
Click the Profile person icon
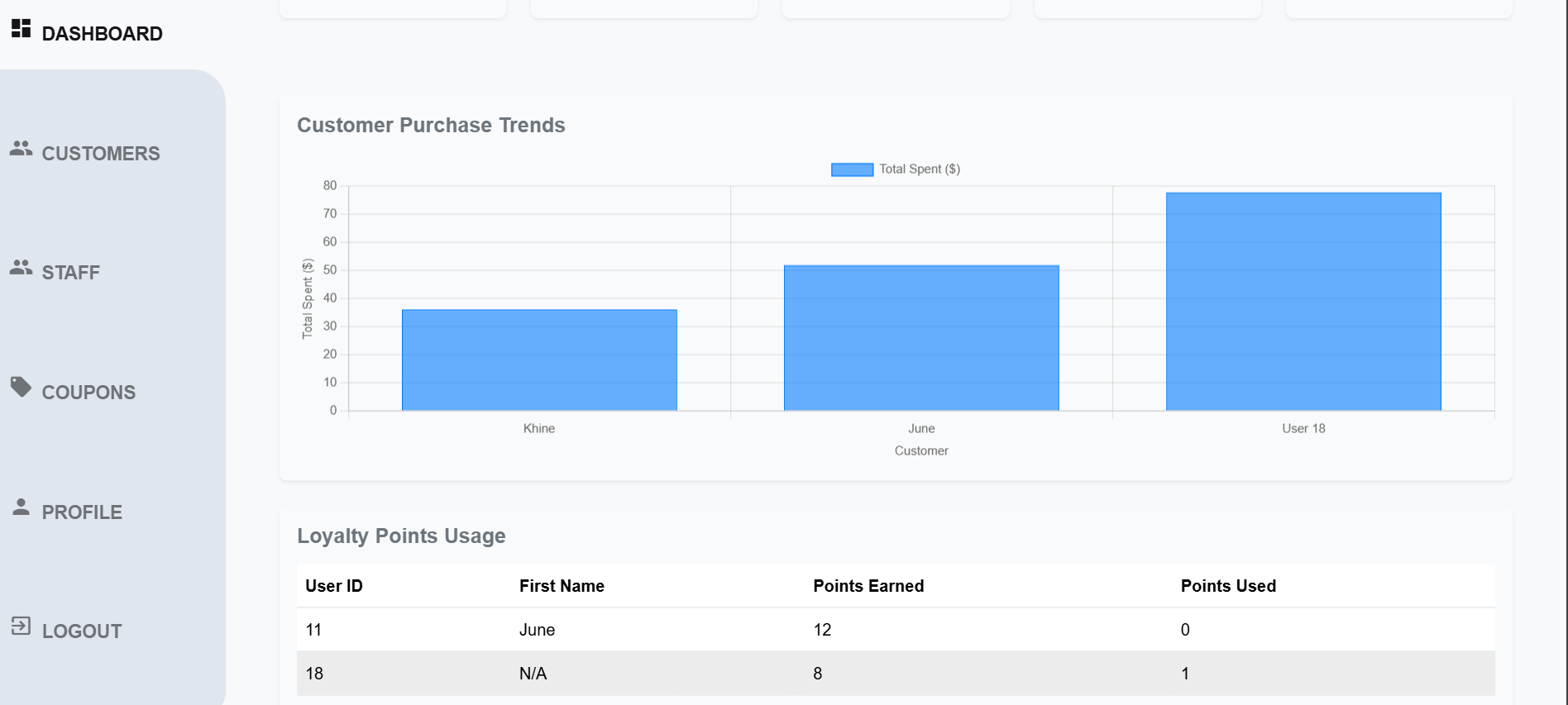coord(22,507)
